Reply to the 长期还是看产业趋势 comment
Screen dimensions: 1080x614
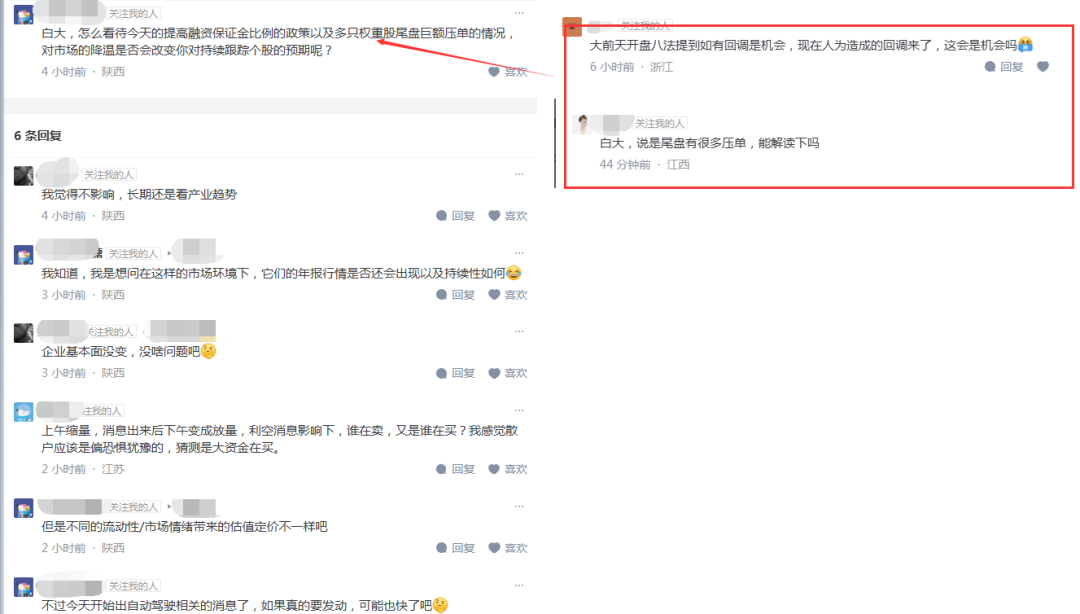tap(455, 216)
